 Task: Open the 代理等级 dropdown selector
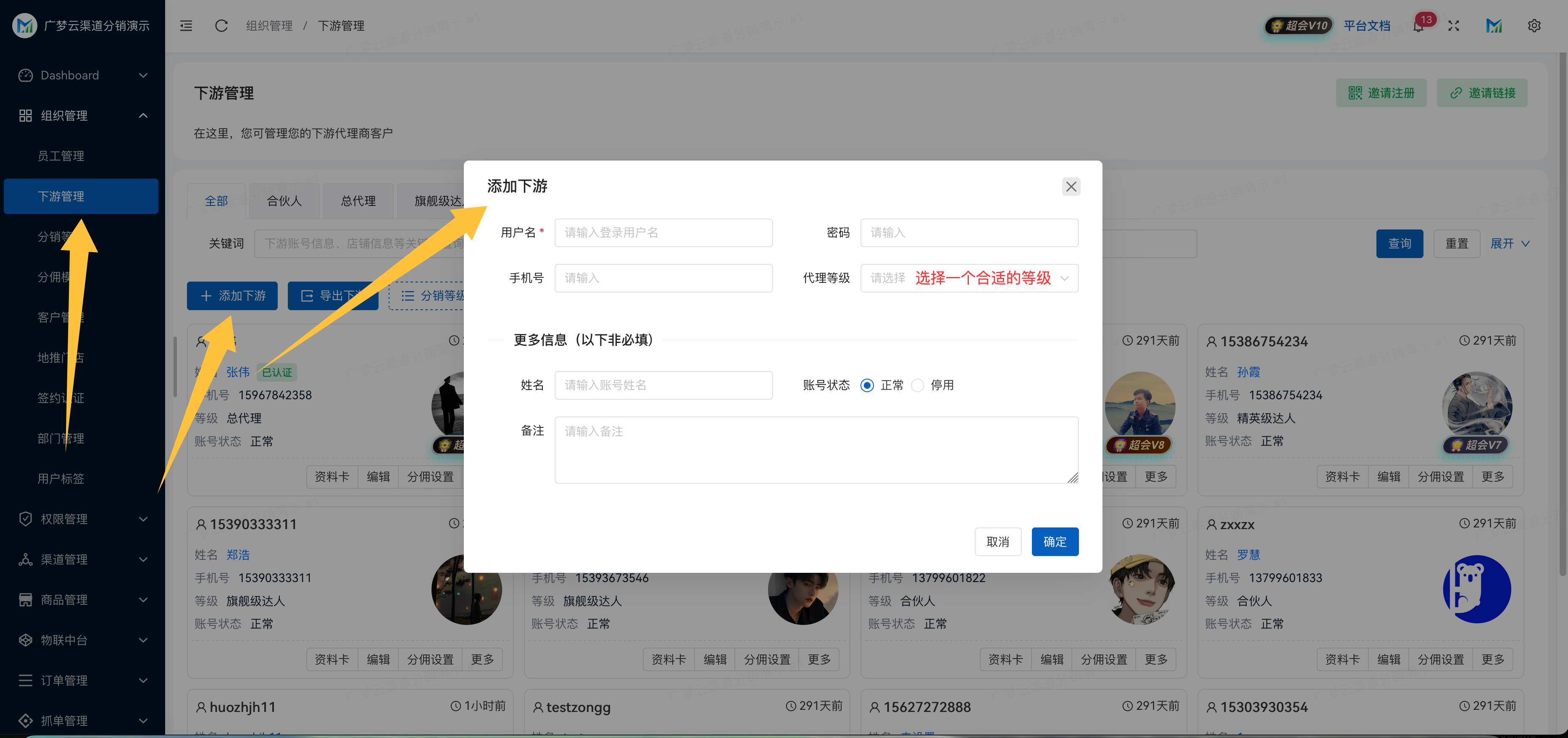click(x=968, y=278)
